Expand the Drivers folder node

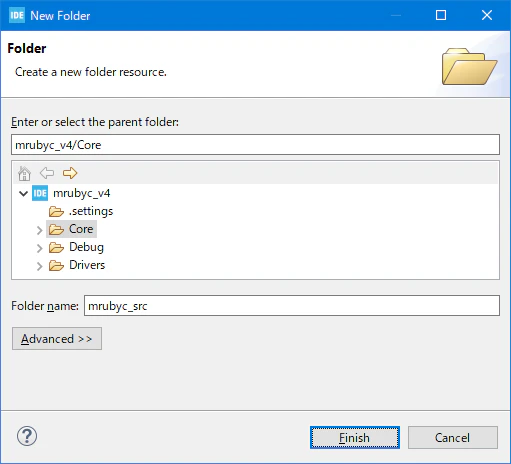tap(39, 266)
